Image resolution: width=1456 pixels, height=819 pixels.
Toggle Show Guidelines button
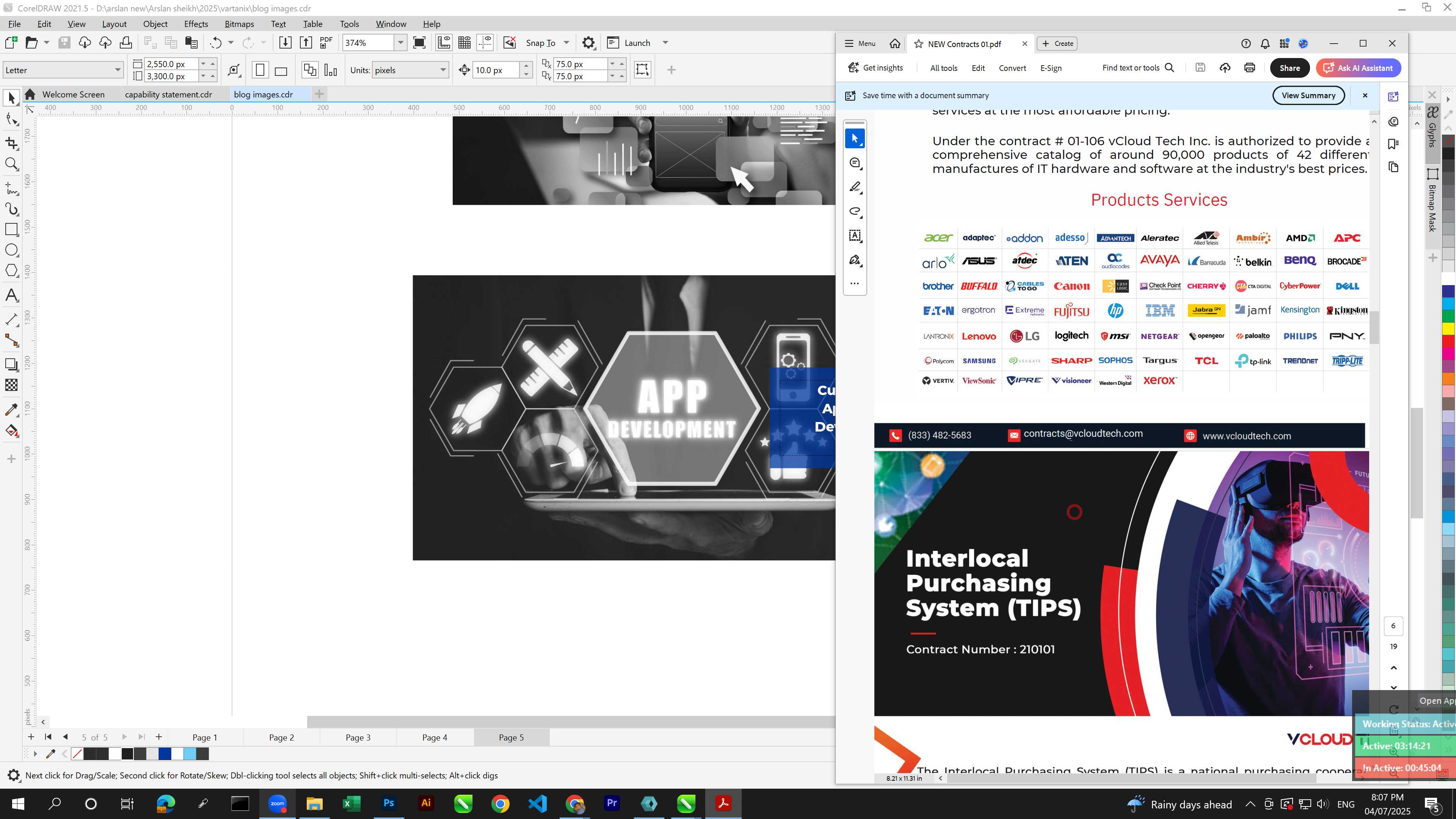pyautogui.click(x=485, y=42)
